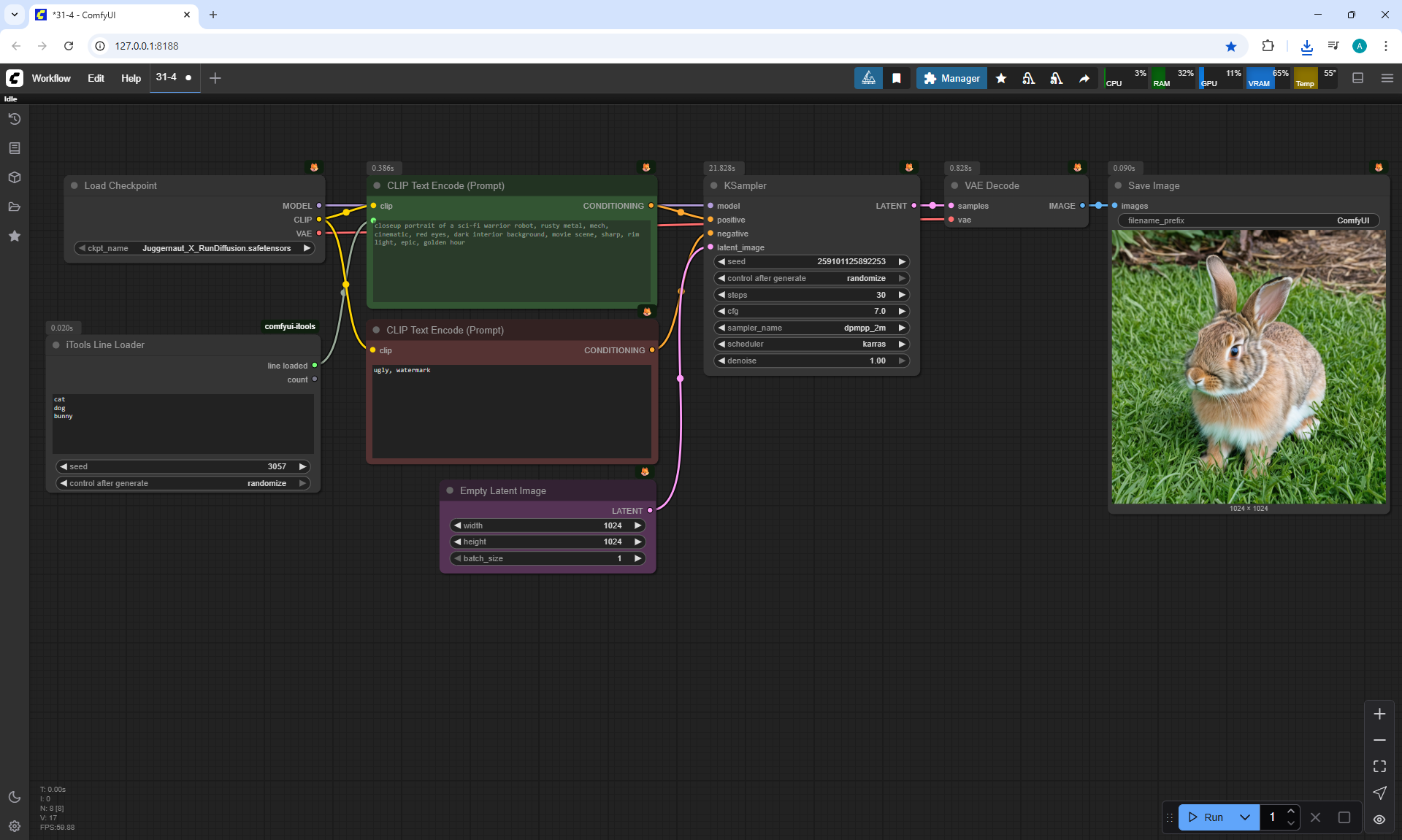Open the Workflow menu
This screenshot has height=840, width=1402.
tap(51, 78)
